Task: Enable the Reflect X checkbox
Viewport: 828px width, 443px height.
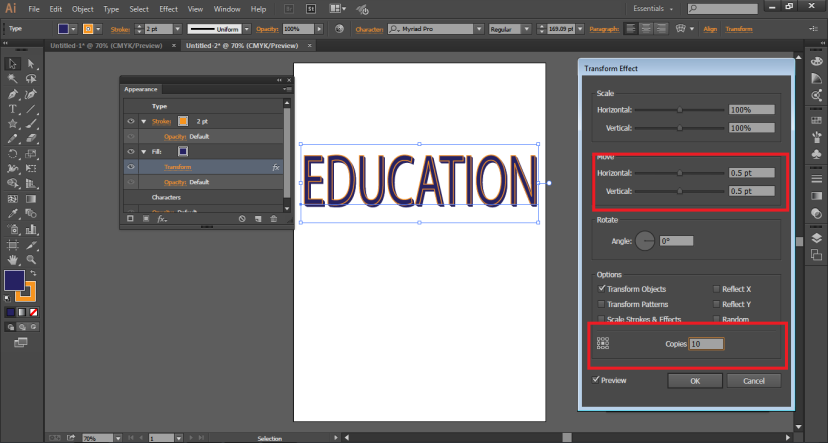Action: 716,289
